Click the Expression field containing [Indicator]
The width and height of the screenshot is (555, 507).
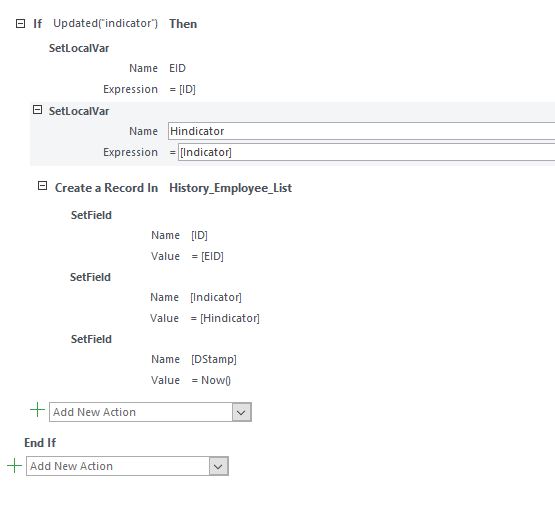click(366, 152)
